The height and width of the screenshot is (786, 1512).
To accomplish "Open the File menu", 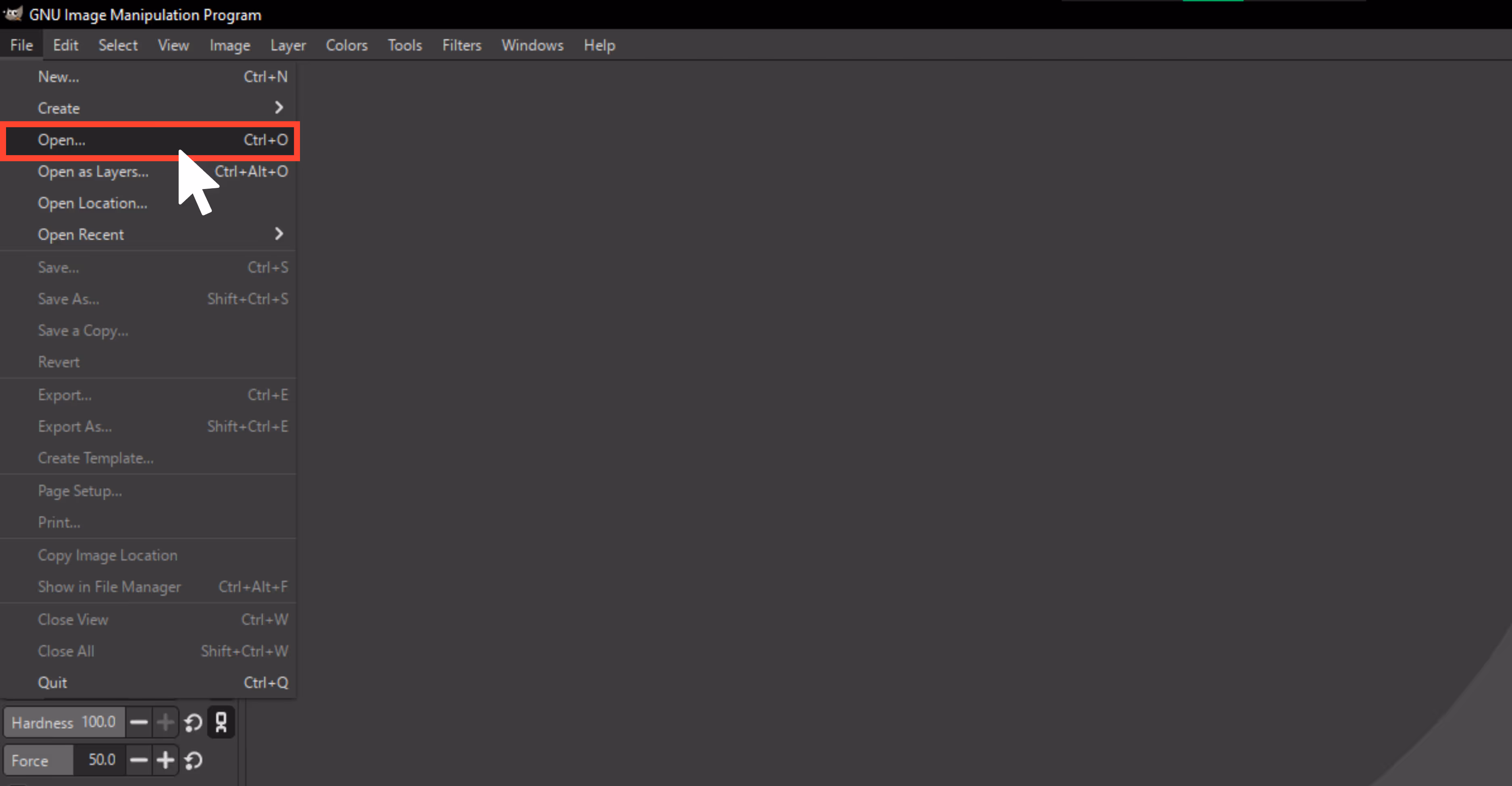I will click(22, 45).
